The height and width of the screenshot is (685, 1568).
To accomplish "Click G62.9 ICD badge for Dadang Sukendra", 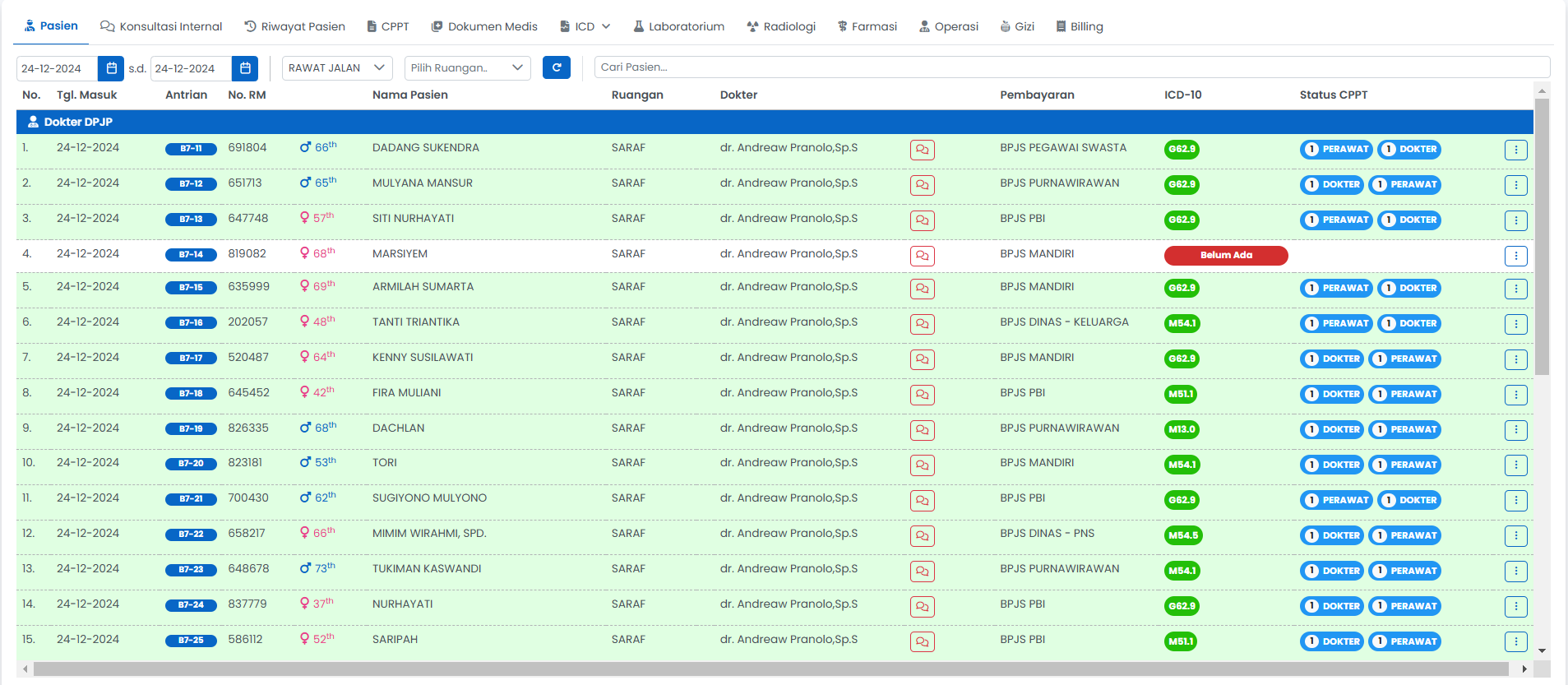I will 1182,150.
